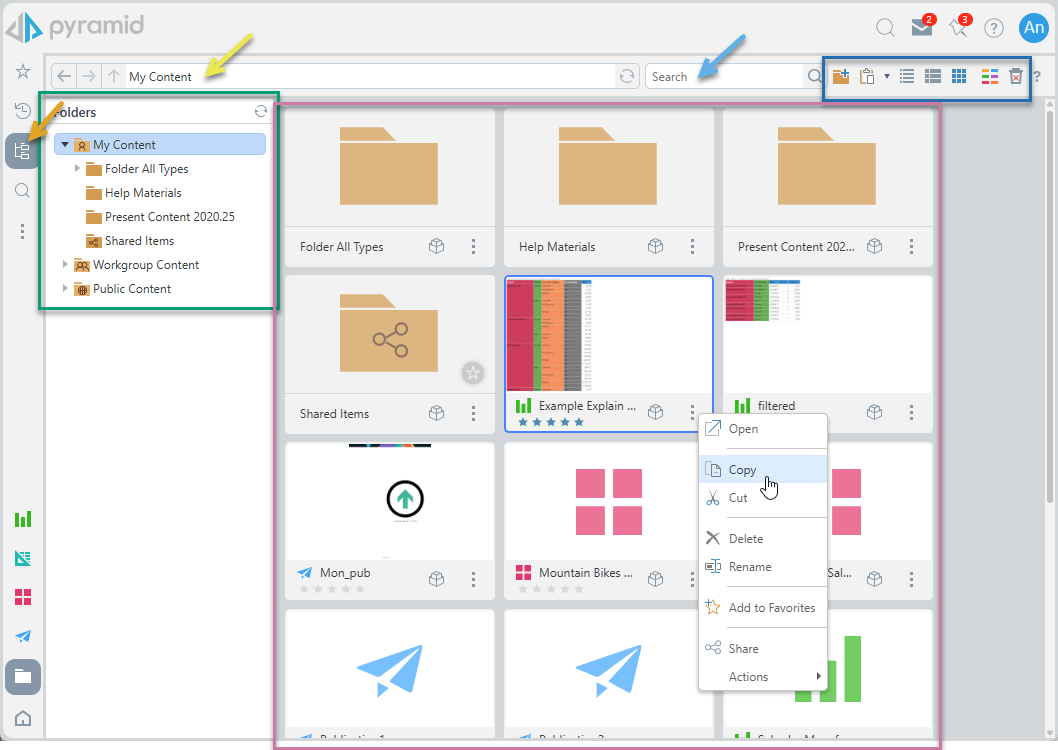Select Rename in the context menu
The height and width of the screenshot is (750, 1058).
pyautogui.click(x=749, y=567)
